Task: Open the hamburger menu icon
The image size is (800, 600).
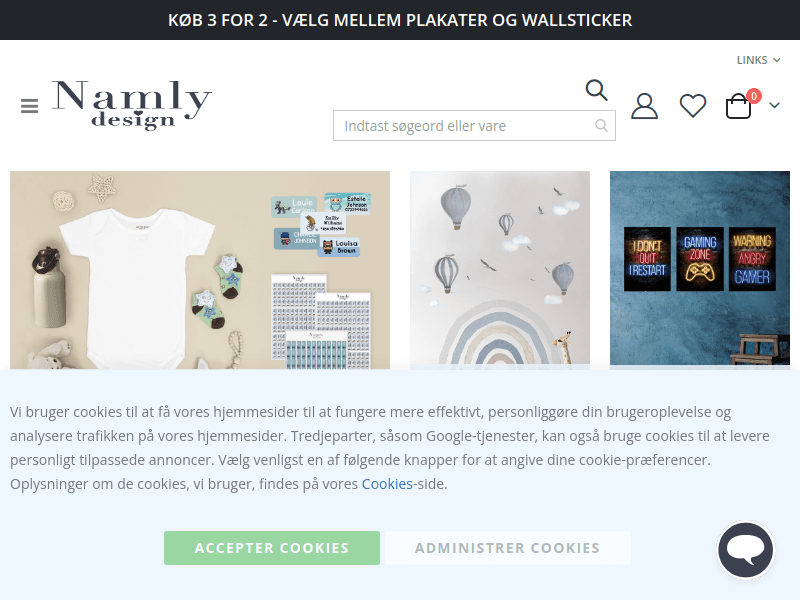Action: coord(30,106)
